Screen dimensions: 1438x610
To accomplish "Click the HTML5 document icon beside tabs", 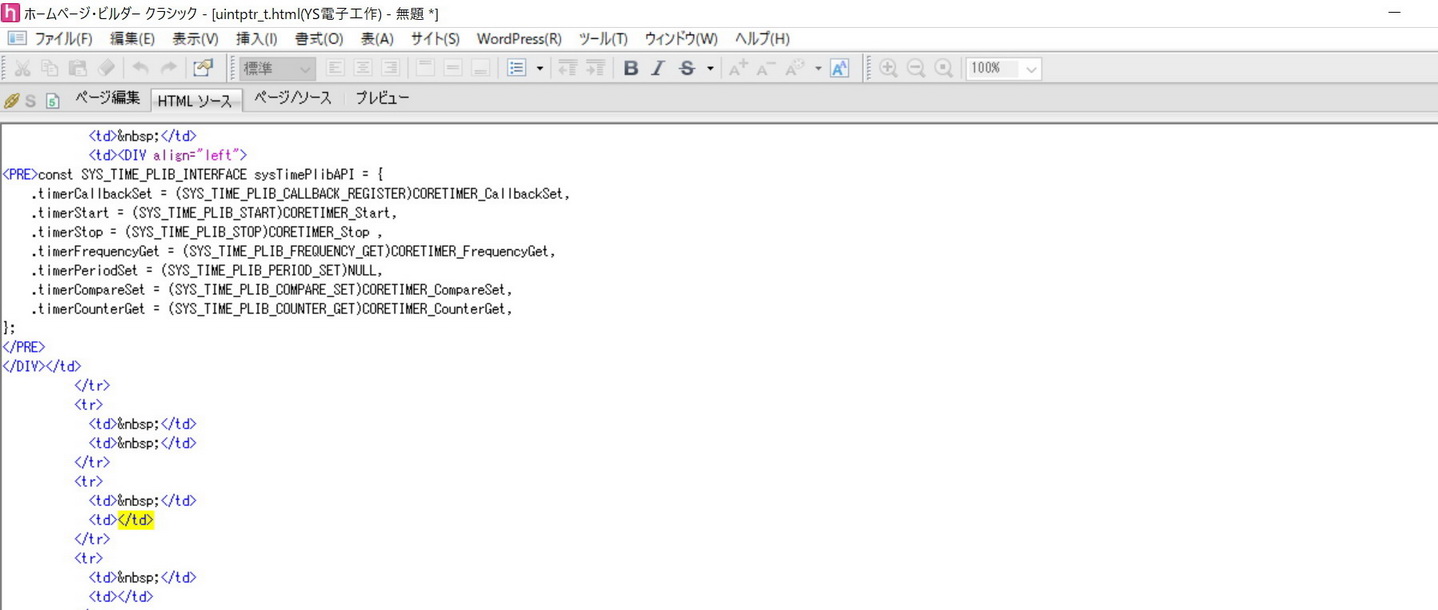I will (53, 101).
